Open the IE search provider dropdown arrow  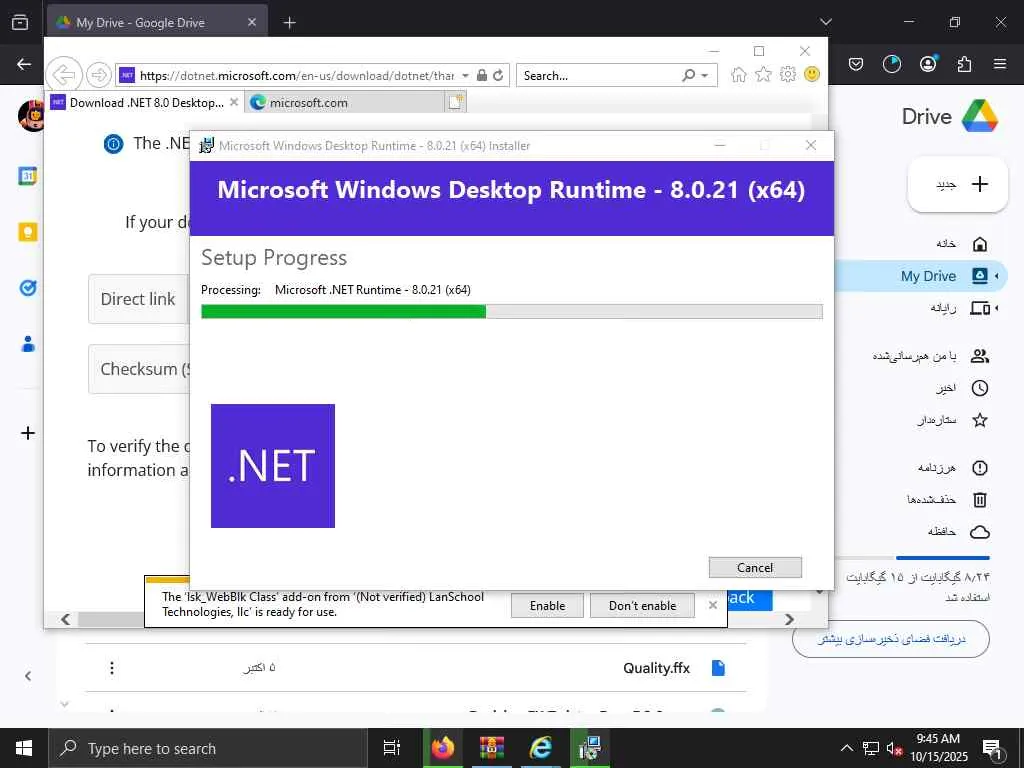pyautogui.click(x=705, y=76)
